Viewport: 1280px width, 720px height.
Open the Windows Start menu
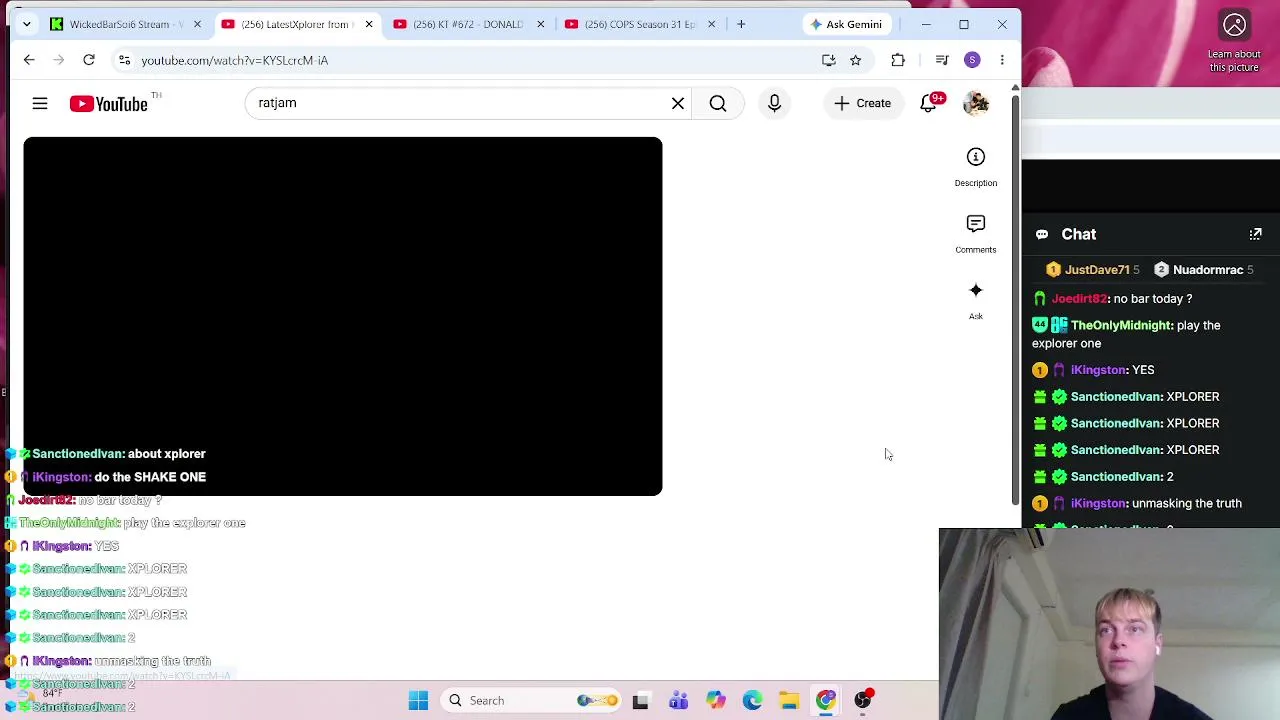click(418, 701)
